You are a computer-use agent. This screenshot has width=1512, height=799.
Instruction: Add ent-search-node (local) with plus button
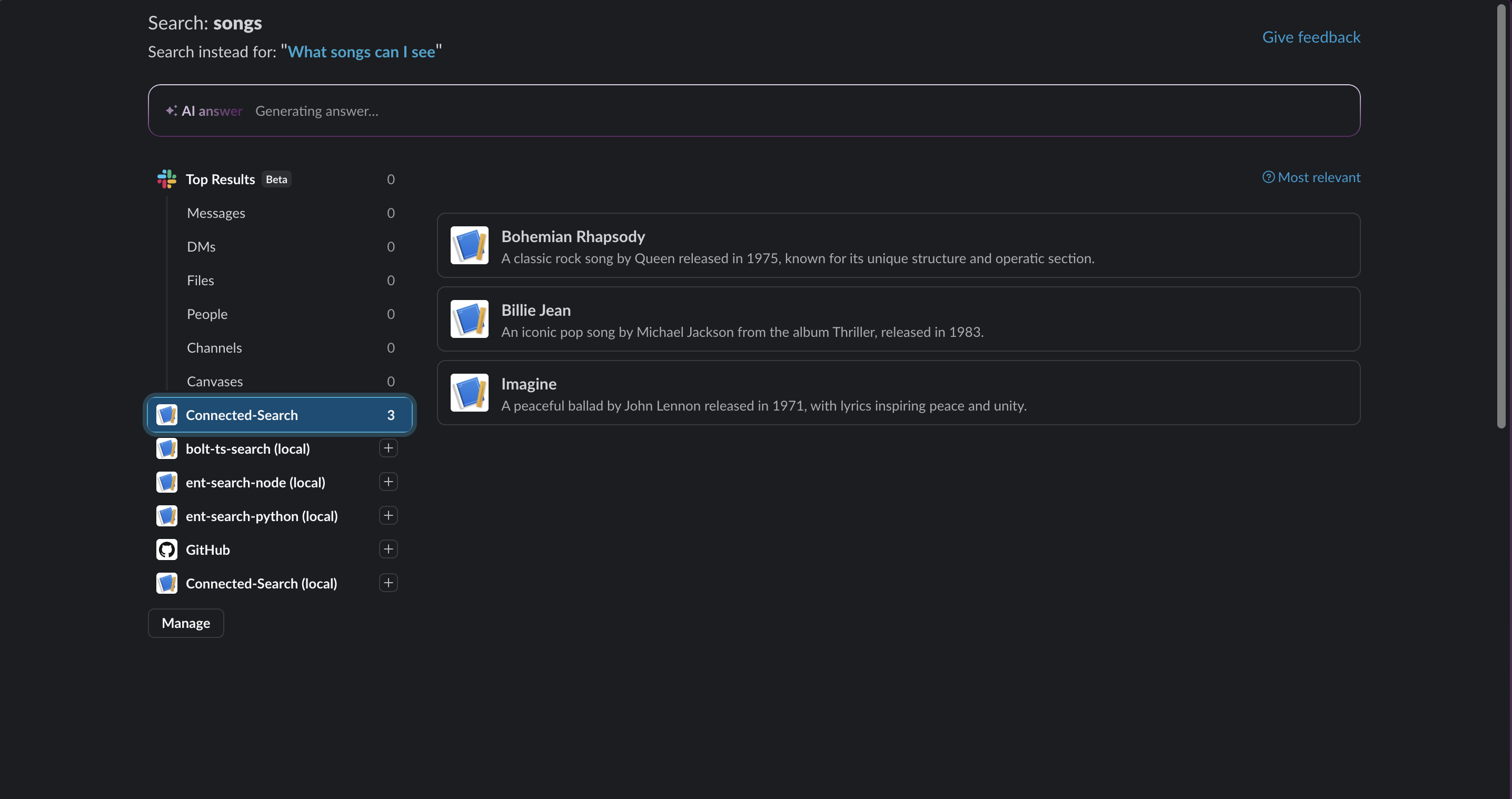pyautogui.click(x=388, y=482)
